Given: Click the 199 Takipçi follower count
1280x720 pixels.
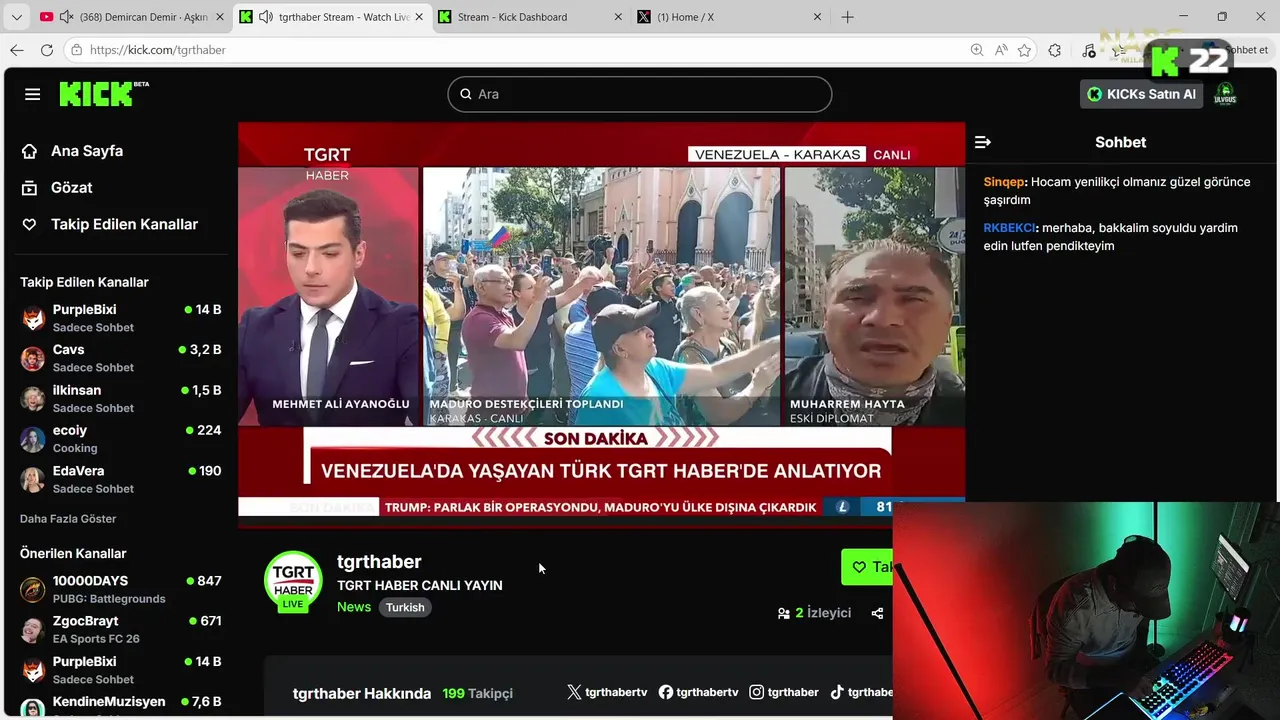Looking at the screenshot, I should click(478, 693).
